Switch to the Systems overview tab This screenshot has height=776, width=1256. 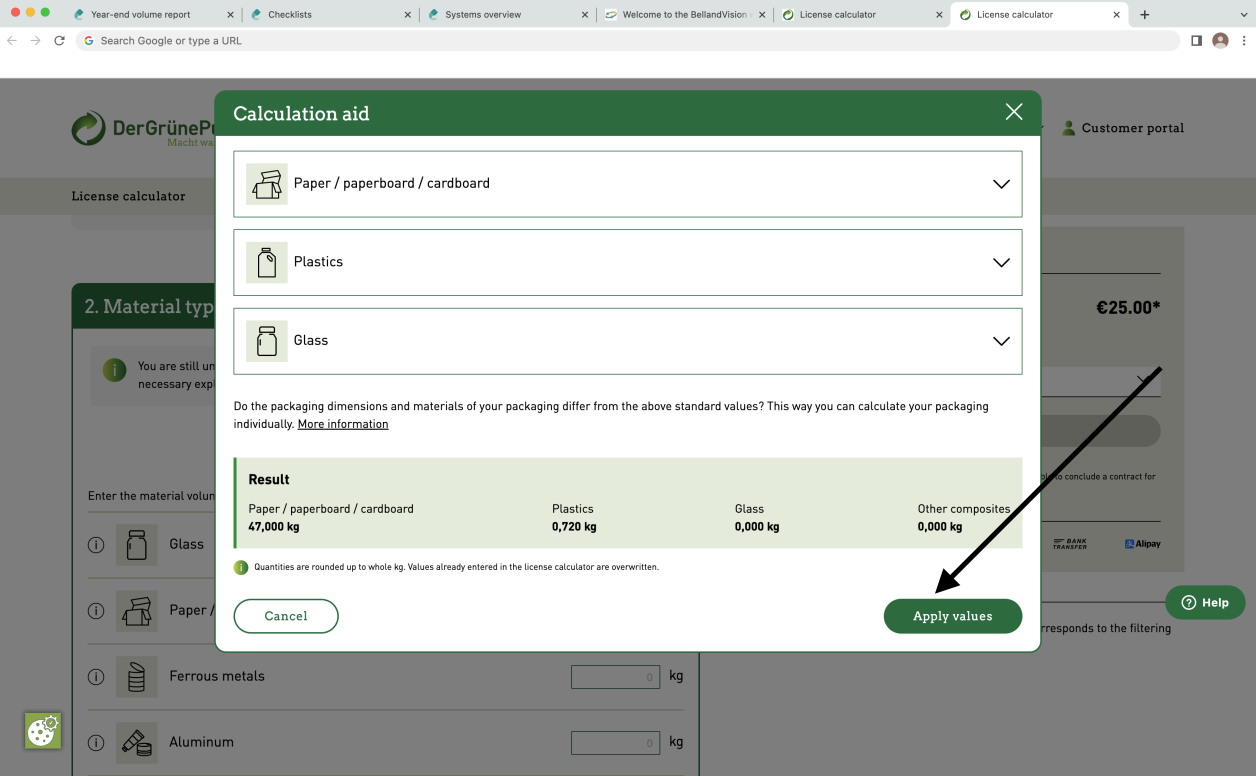[483, 15]
